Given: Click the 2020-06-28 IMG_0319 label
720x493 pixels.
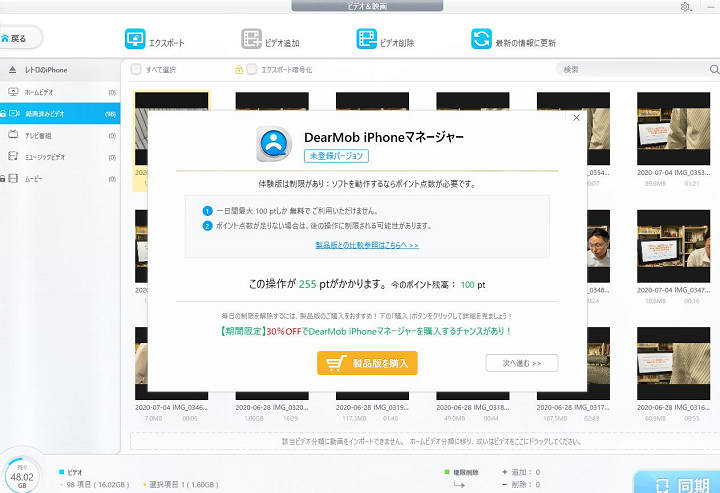Looking at the screenshot, I should (x=372, y=407).
